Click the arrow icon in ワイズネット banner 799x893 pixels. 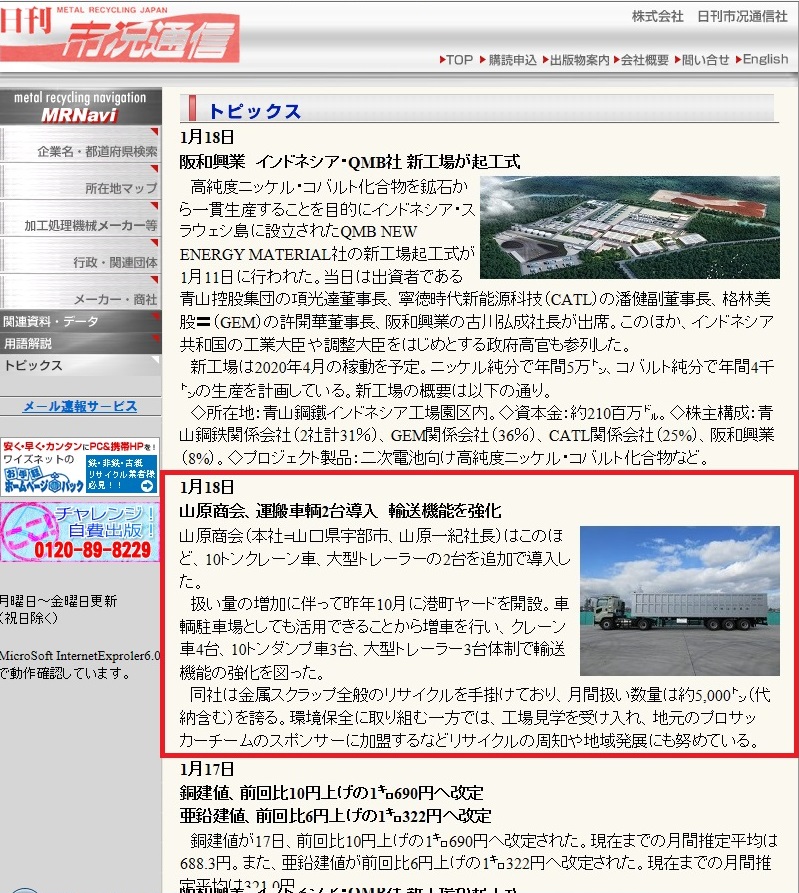point(147,486)
